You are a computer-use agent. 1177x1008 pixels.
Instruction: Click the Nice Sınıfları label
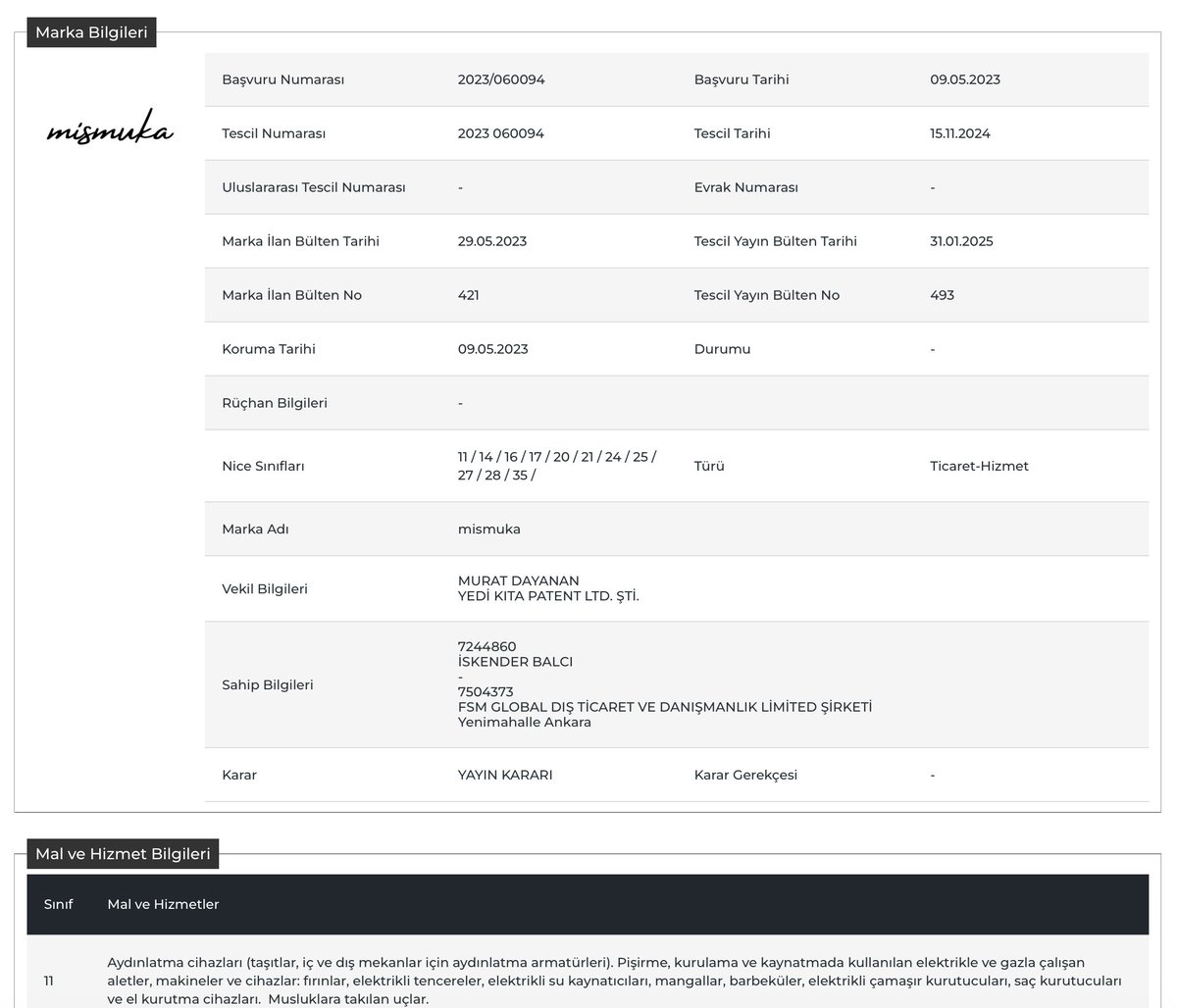click(x=264, y=466)
